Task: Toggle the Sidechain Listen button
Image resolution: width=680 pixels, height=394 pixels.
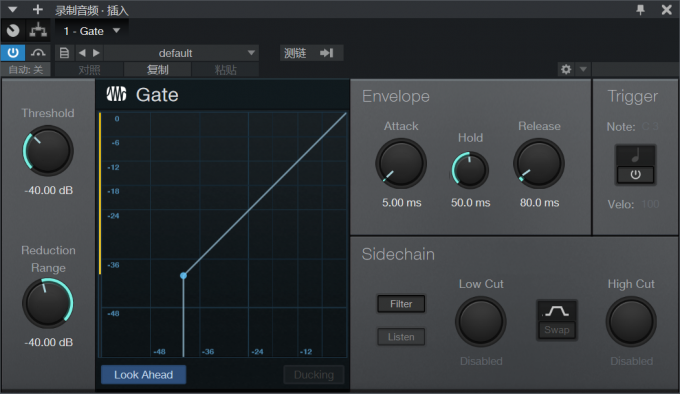Action: 401,337
